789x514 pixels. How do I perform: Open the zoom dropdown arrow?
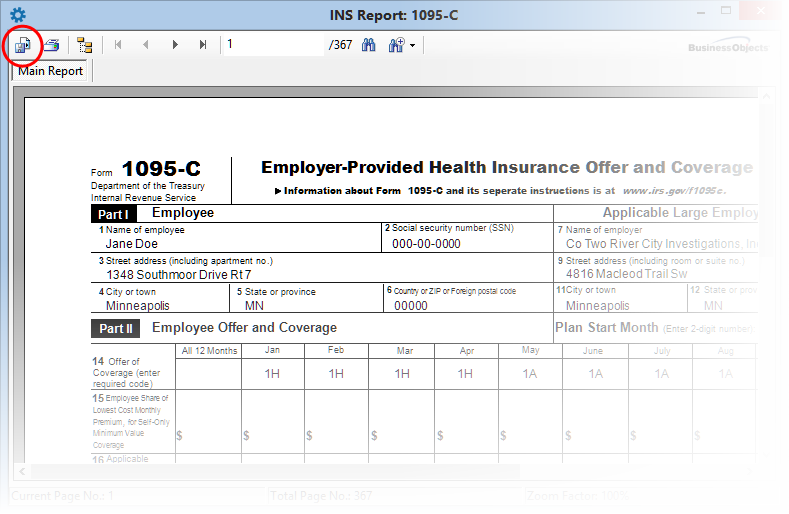coord(413,45)
